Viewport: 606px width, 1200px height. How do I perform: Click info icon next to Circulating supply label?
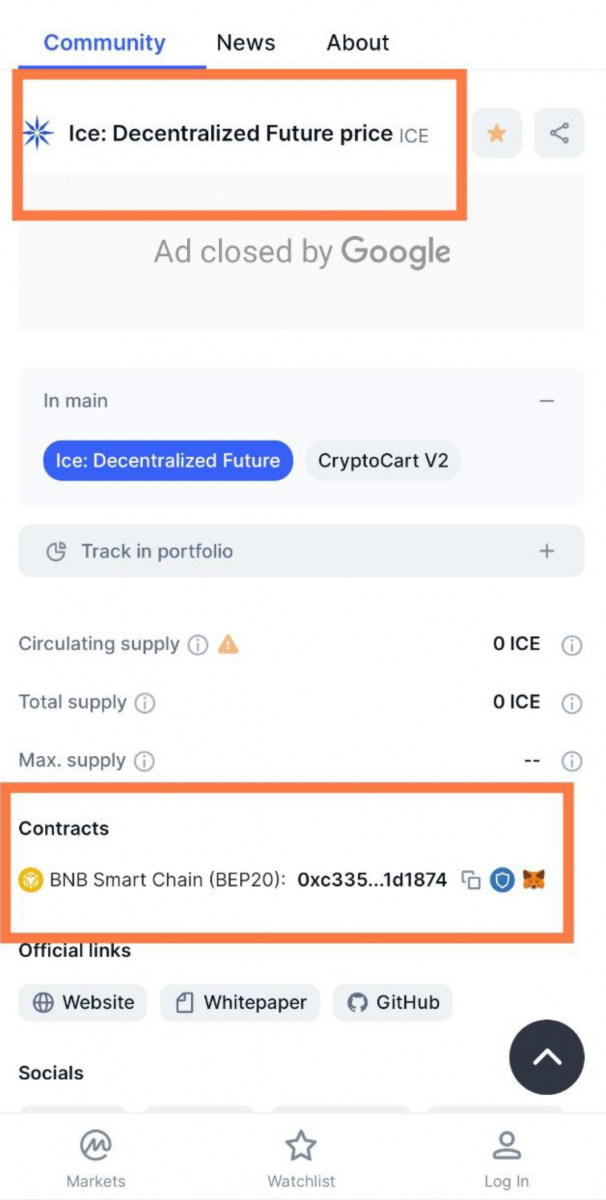(198, 645)
